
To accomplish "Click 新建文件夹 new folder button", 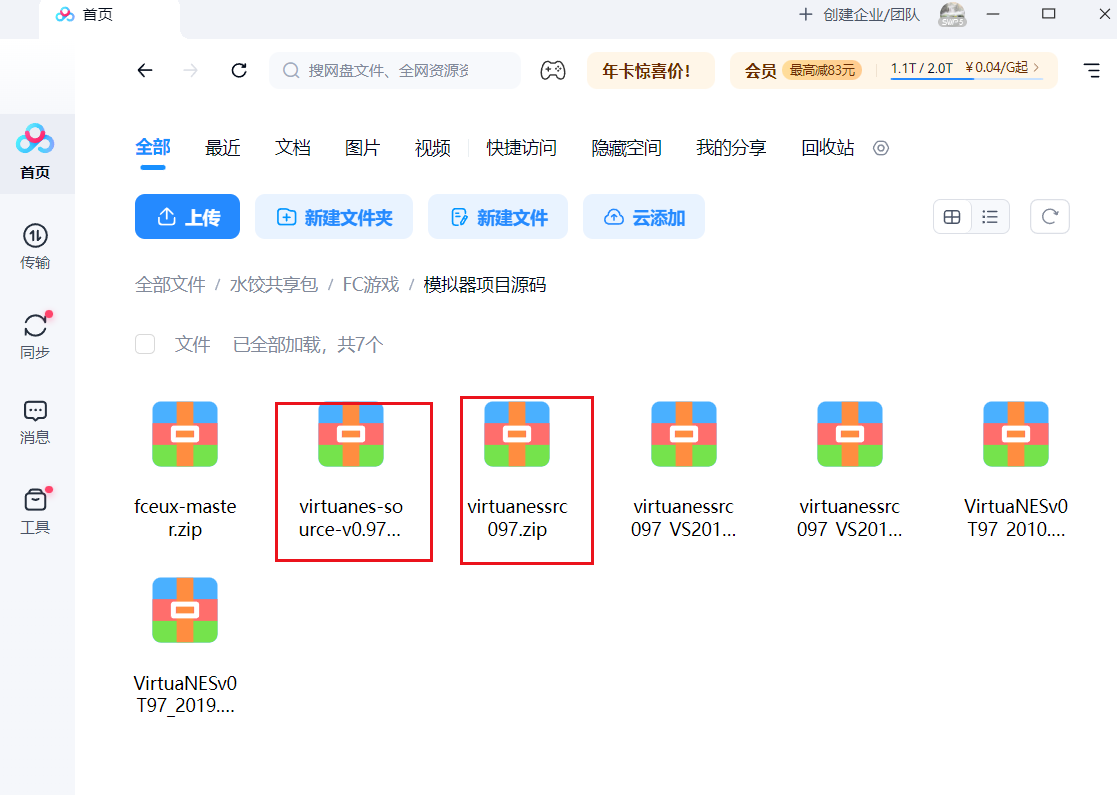I will pos(334,217).
